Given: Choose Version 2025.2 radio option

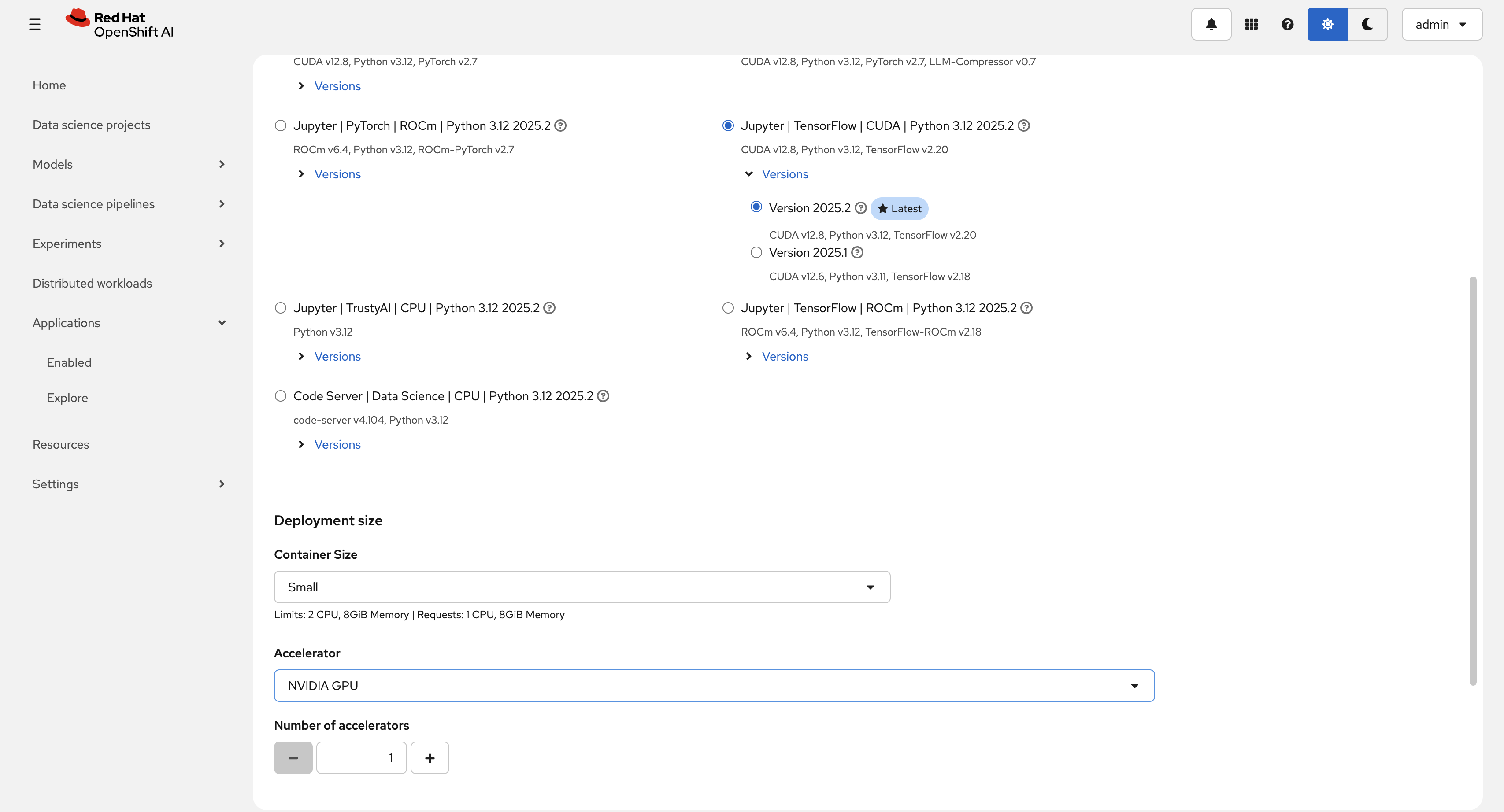Looking at the screenshot, I should pyautogui.click(x=756, y=207).
